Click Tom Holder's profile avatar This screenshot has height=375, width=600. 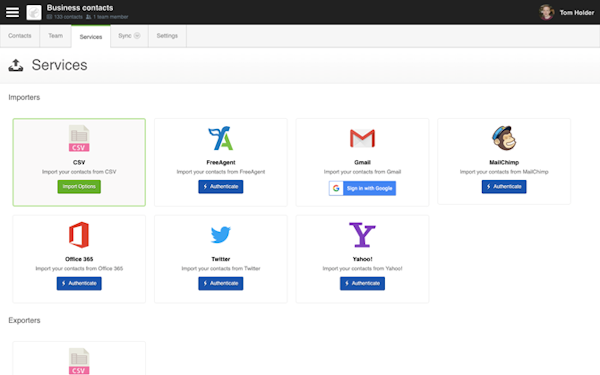click(546, 12)
